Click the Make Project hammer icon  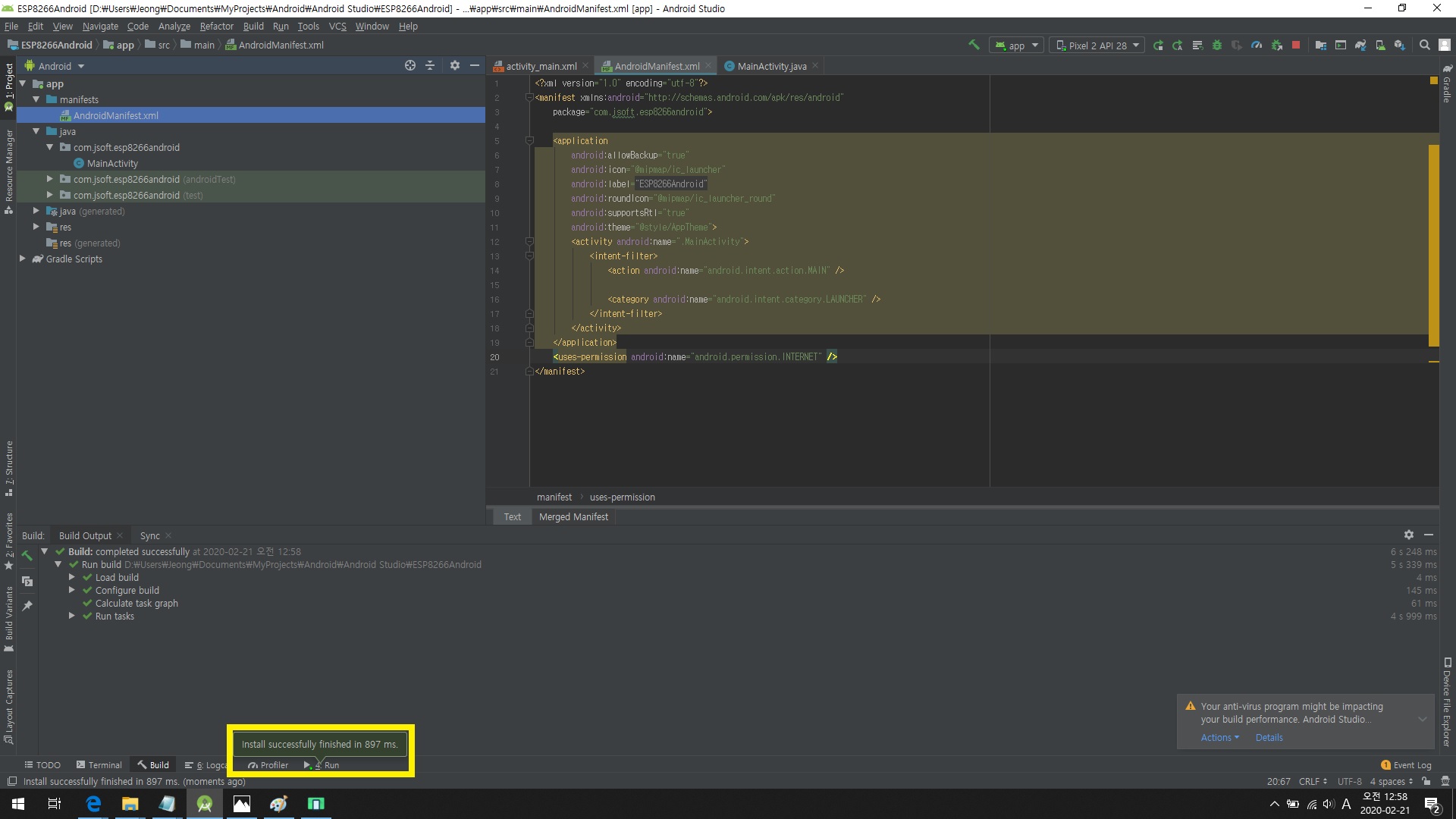pyautogui.click(x=974, y=45)
